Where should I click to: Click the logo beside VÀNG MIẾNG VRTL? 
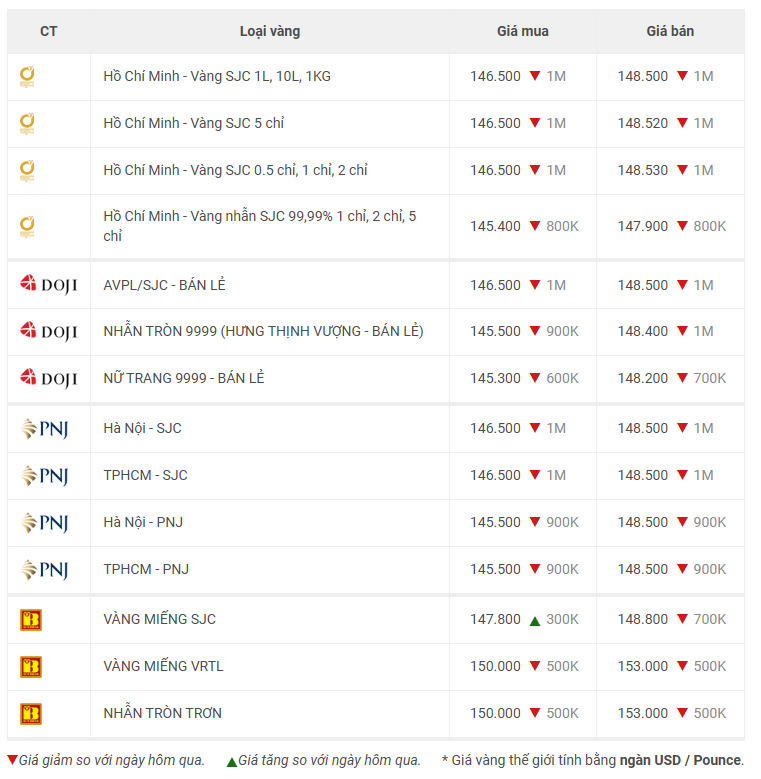[31, 667]
